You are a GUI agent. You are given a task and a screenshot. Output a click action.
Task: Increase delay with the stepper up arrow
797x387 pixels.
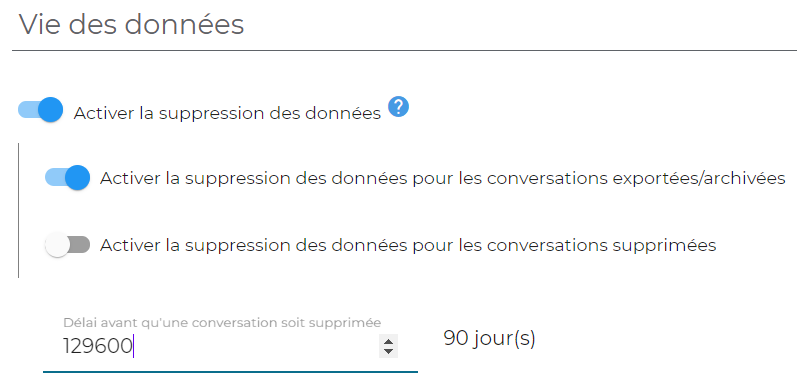[388, 341]
